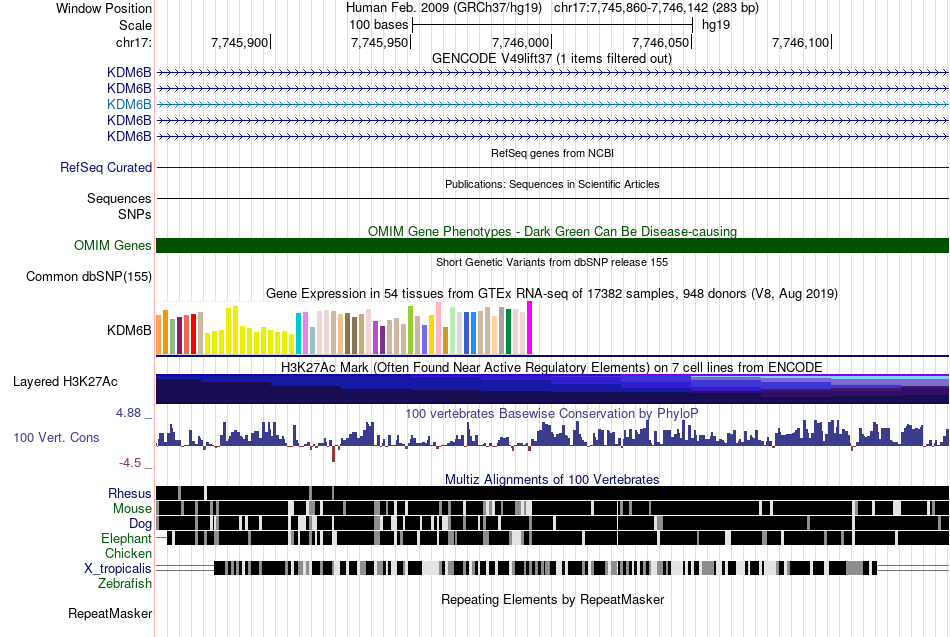950x637 pixels.
Task: Click the RefSeq Curated track label
Action: [106, 167]
